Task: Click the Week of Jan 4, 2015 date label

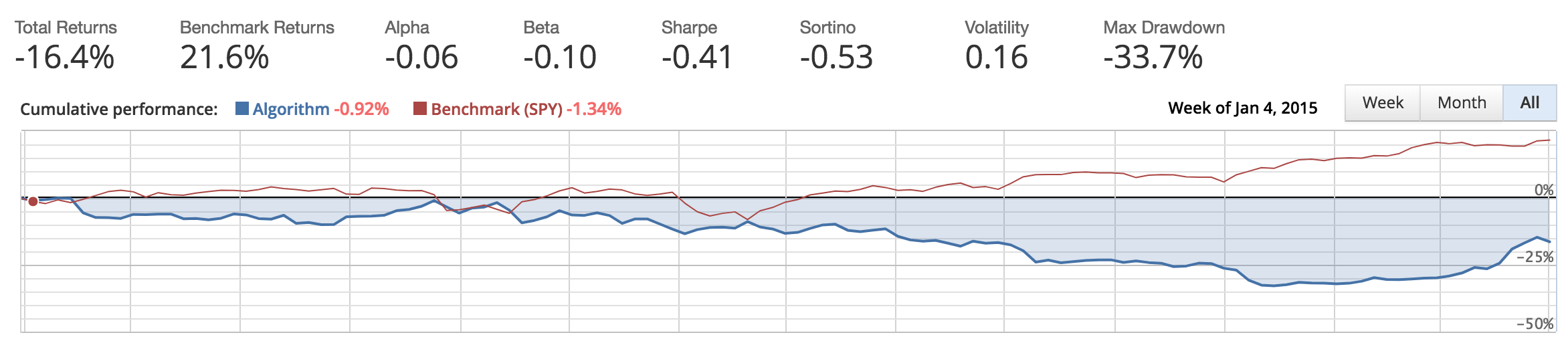Action: coord(1242,108)
